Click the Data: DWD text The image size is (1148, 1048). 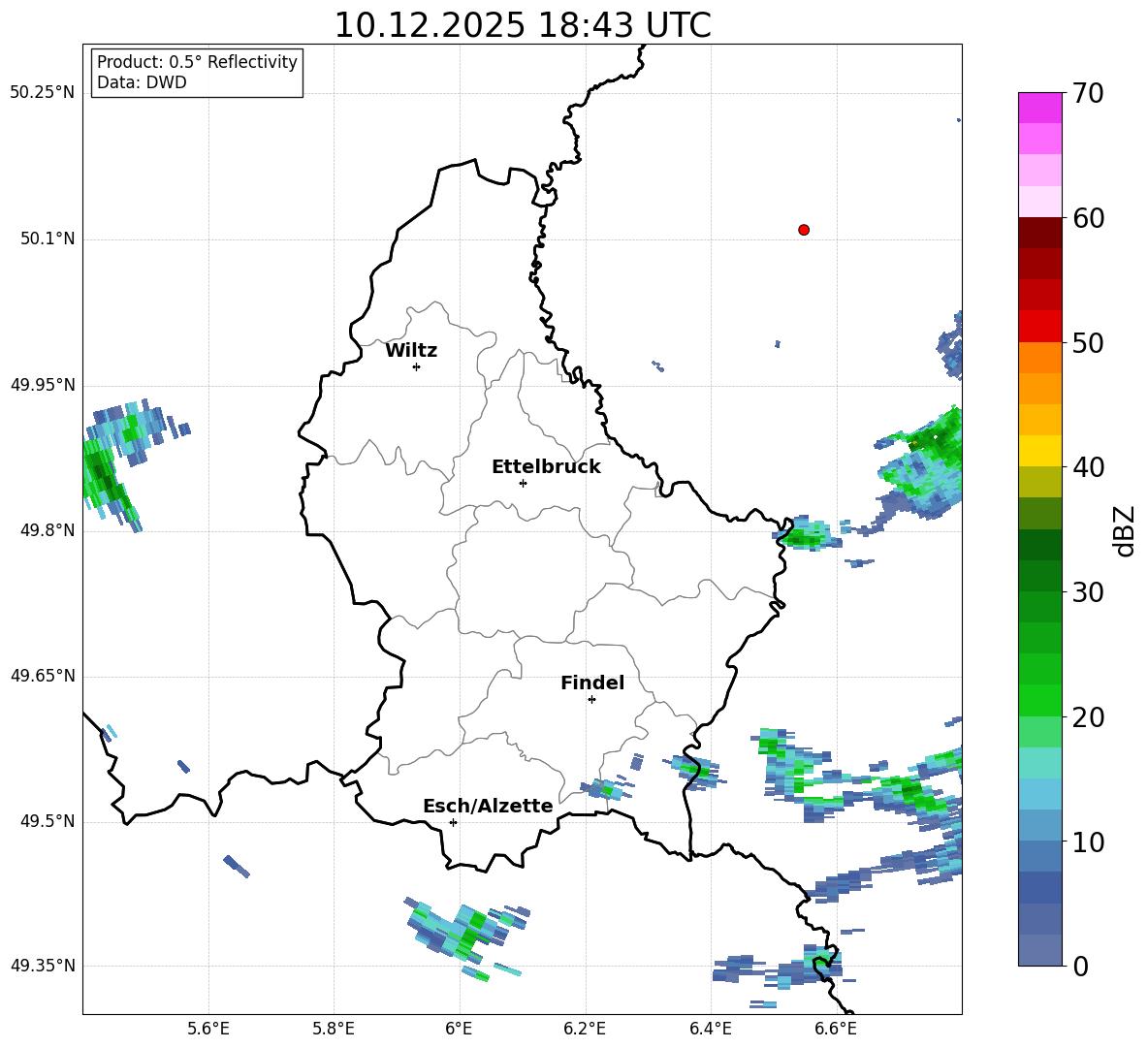click(x=142, y=82)
